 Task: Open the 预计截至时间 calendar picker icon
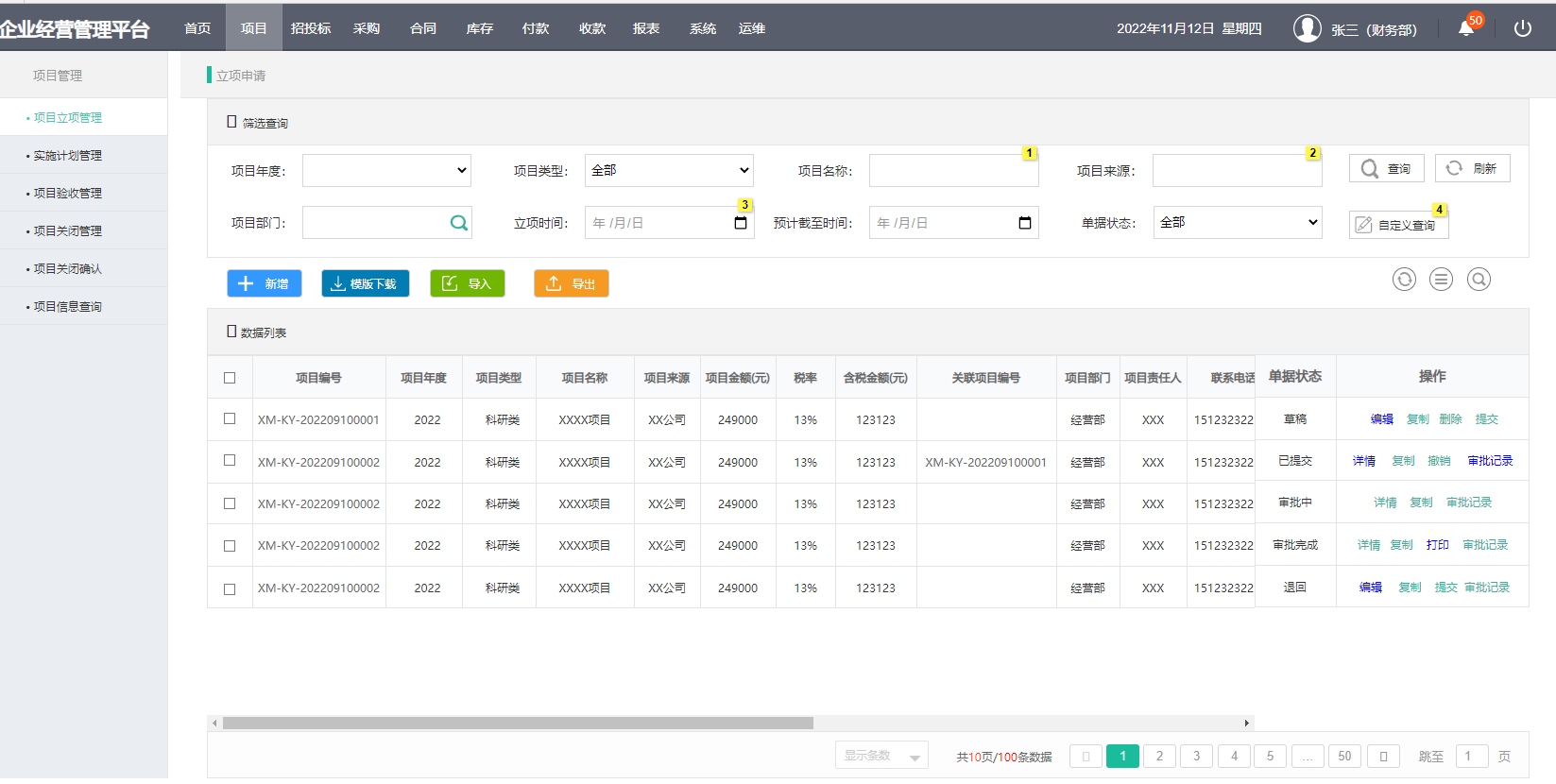click(x=1025, y=223)
